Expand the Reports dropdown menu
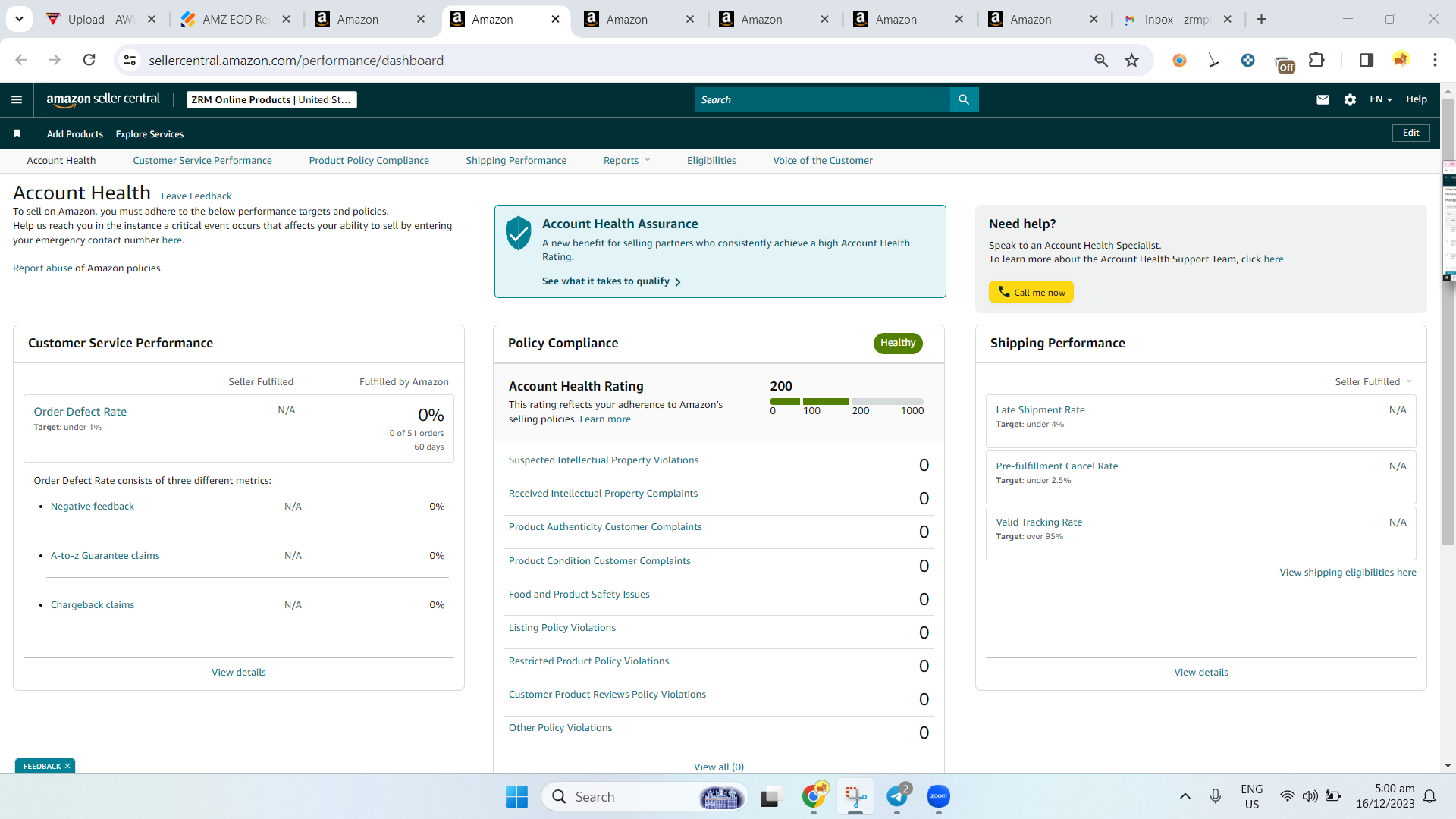The image size is (1456, 819). point(627,160)
